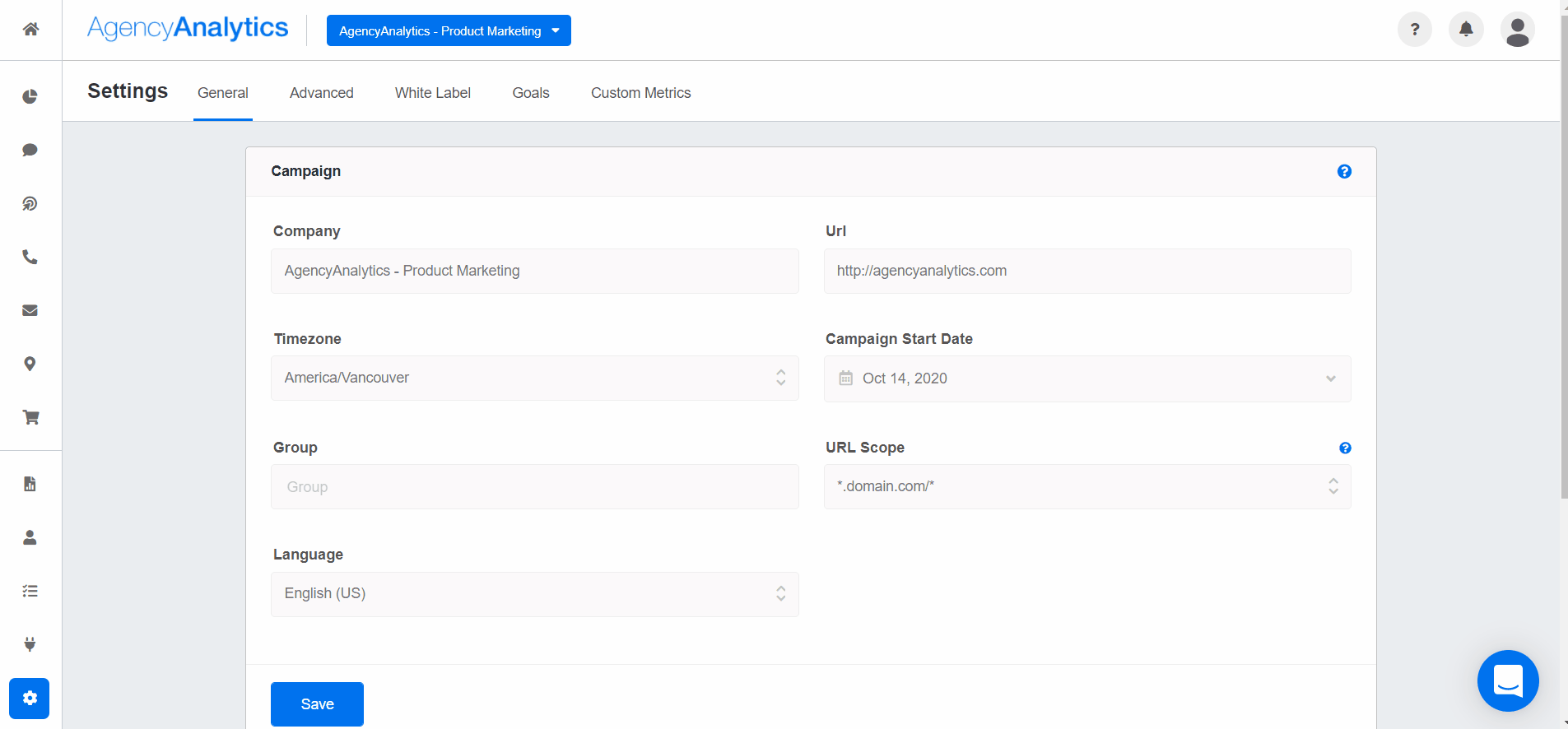Open the Language English (US) dropdown
This screenshot has width=1568, height=729.
(x=534, y=594)
